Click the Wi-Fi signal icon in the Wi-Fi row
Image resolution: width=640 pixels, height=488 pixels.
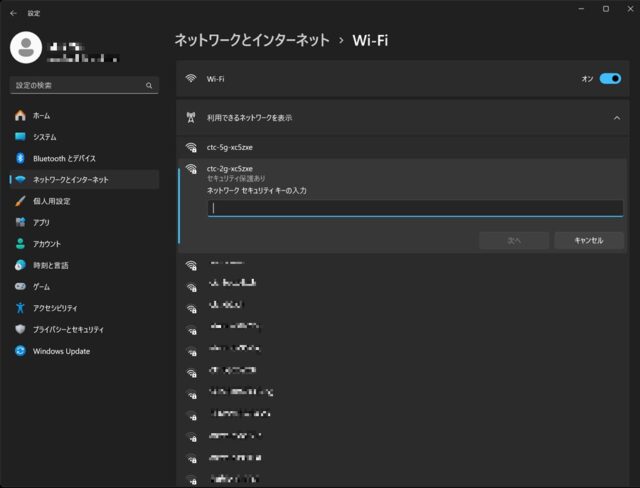191,78
